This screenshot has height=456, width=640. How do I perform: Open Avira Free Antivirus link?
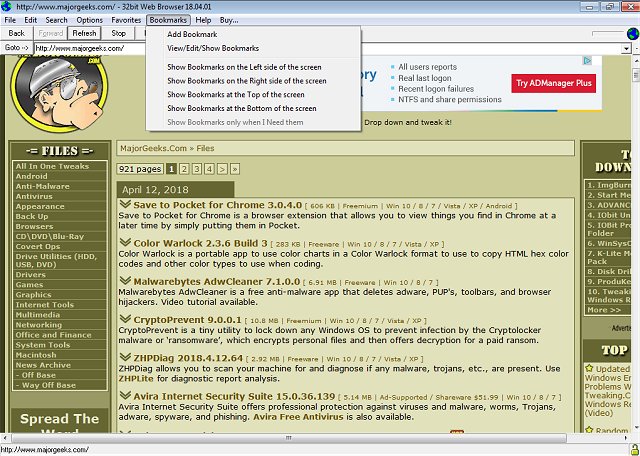coord(298,417)
